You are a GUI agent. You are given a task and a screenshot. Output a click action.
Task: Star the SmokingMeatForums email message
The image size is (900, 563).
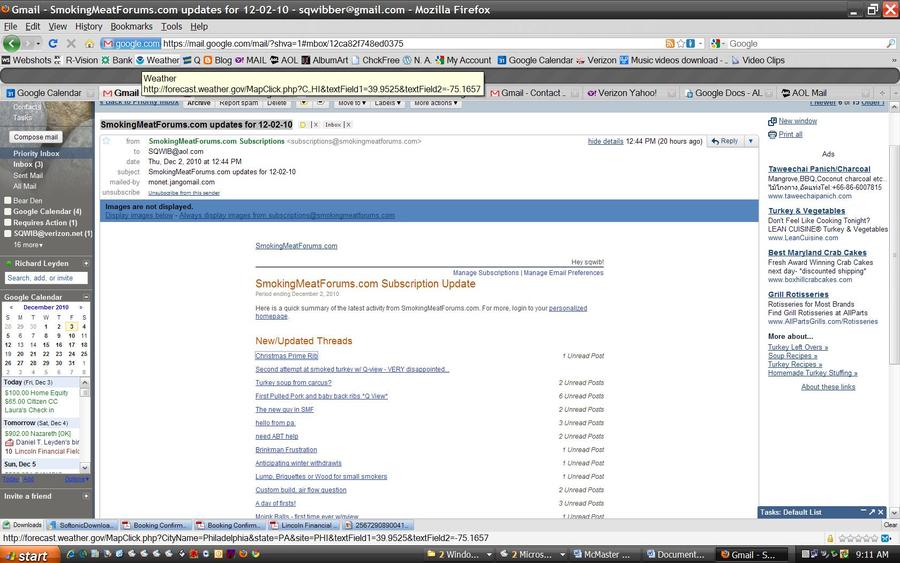[107, 141]
